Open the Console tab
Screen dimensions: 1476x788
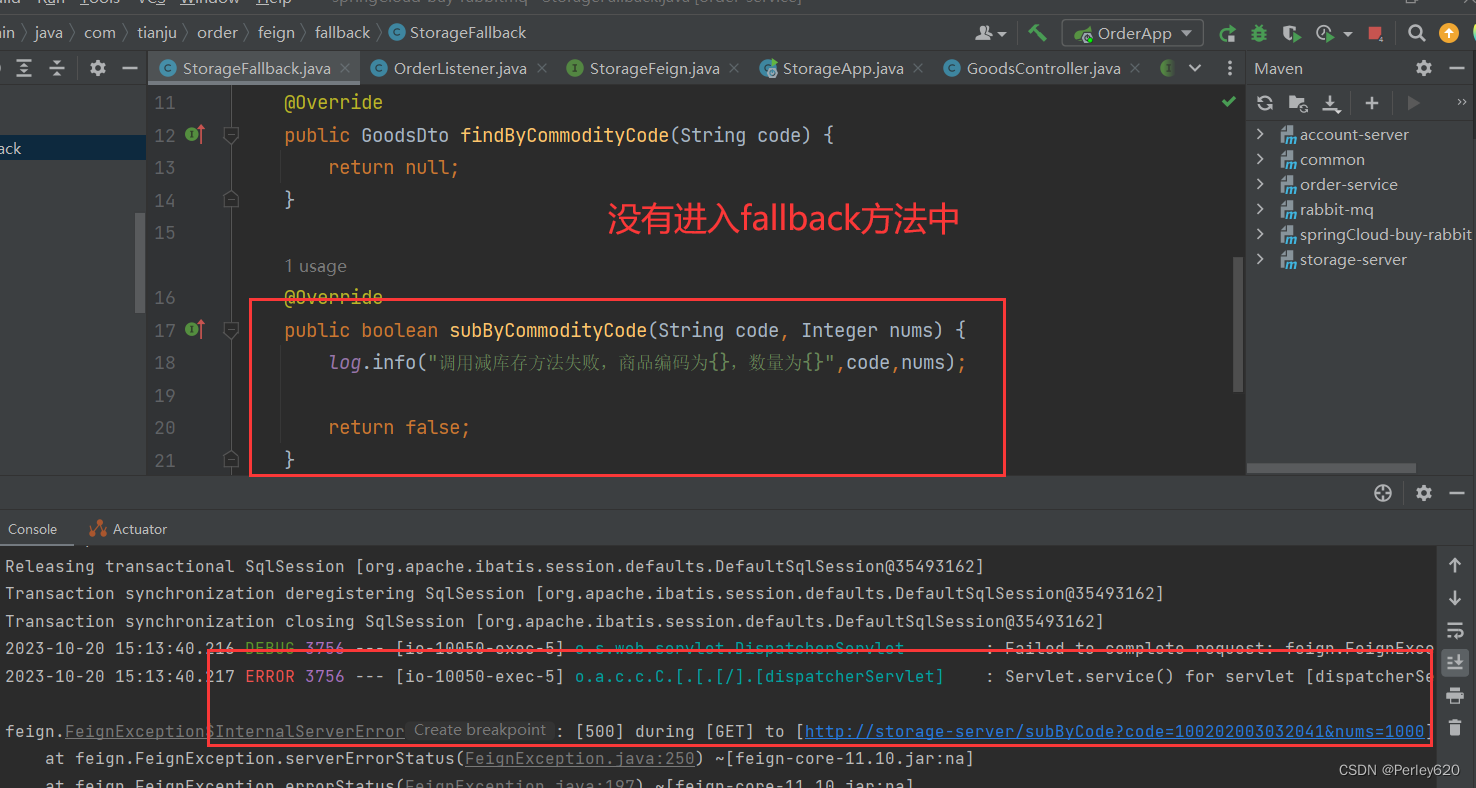click(x=33, y=529)
